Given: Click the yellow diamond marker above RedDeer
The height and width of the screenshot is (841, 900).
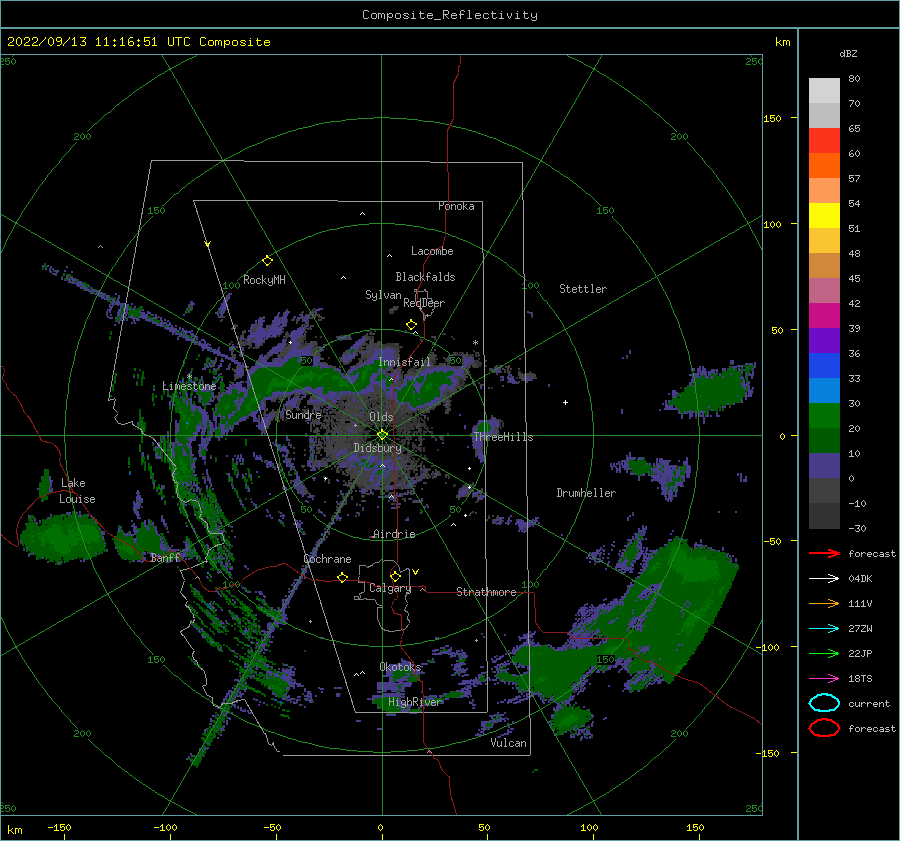Looking at the screenshot, I should 411,325.
